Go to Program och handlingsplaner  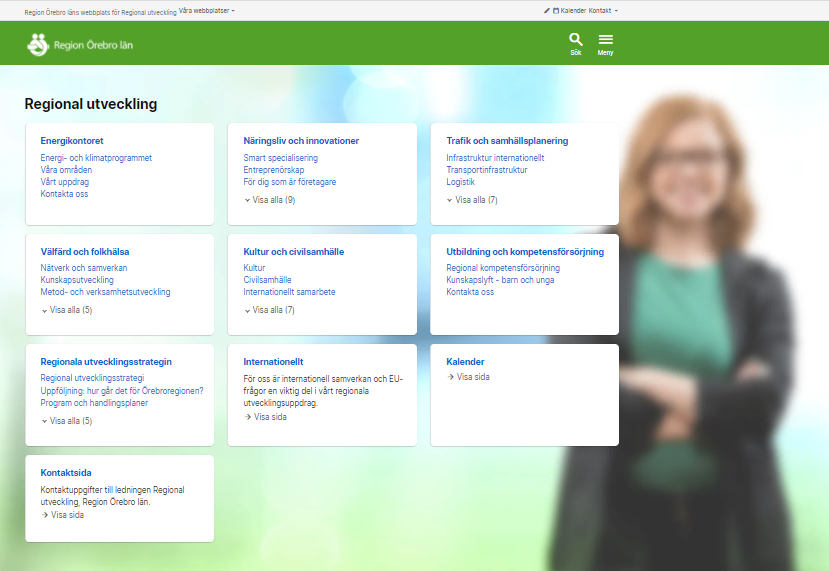point(94,403)
